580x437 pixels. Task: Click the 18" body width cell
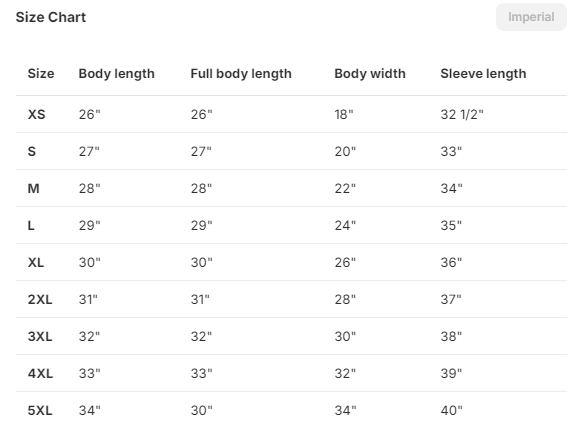point(344,114)
